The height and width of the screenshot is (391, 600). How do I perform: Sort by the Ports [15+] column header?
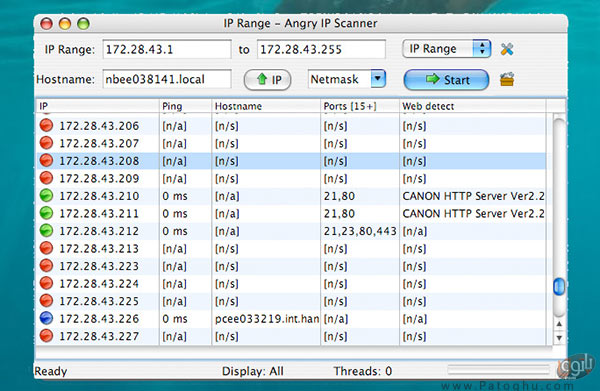(x=360, y=106)
